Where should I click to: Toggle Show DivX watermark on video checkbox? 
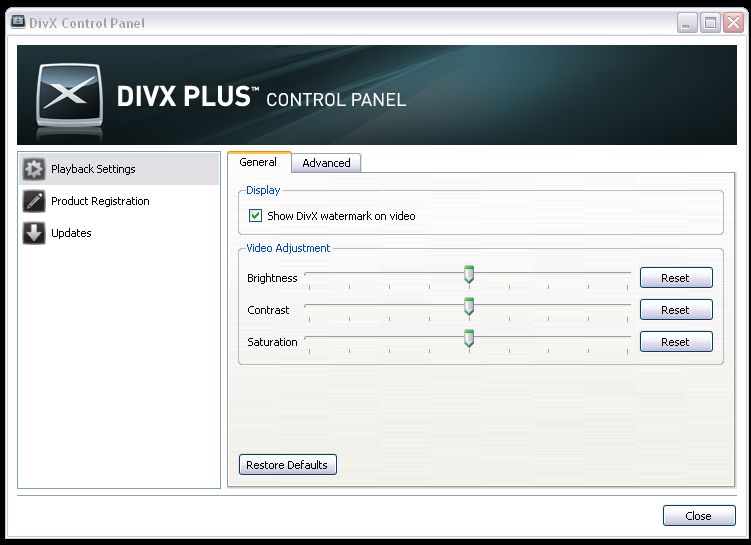255,216
